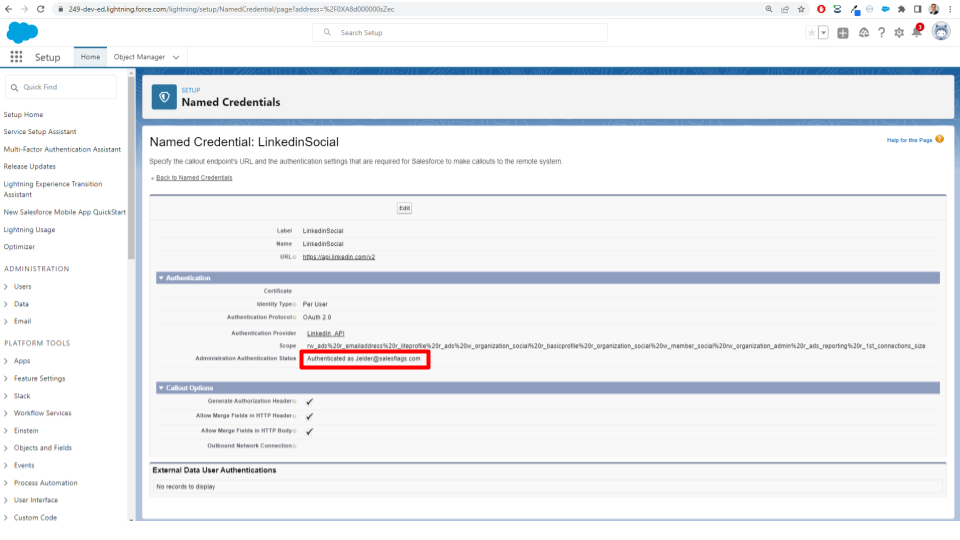The image size is (960, 540).
Task: Click the browser forward arrow
Action: click(x=24, y=9)
